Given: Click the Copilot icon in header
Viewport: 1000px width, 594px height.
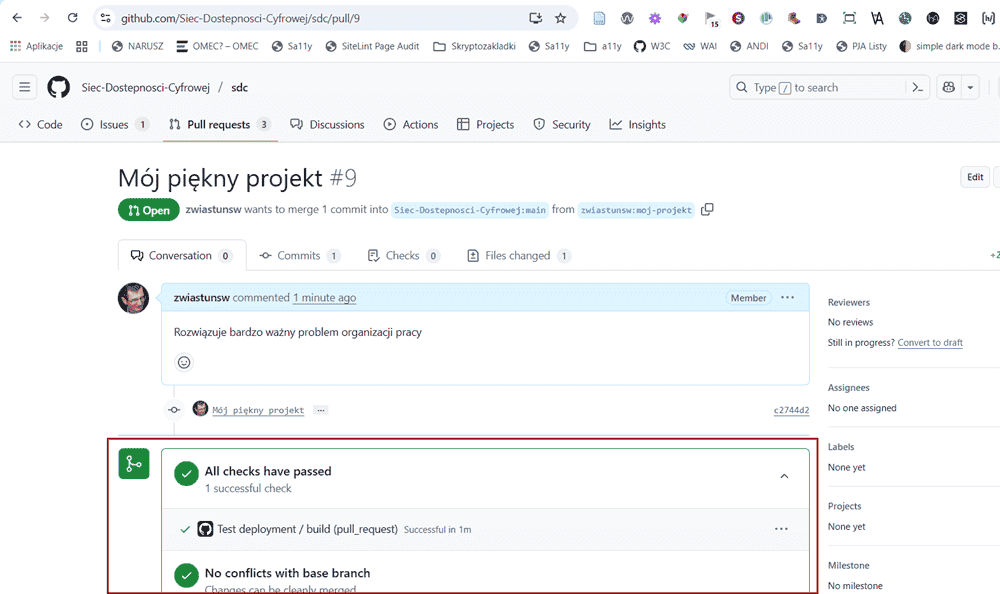Looking at the screenshot, I should pos(948,87).
